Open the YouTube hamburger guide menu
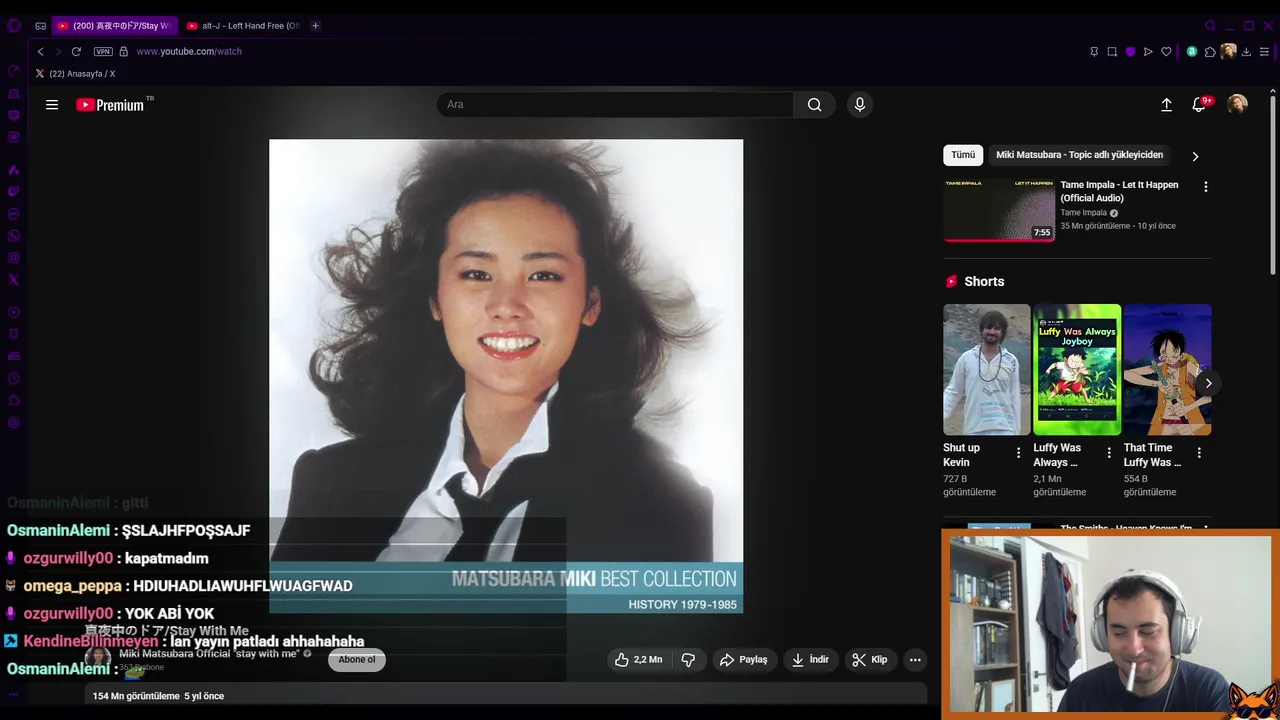This screenshot has width=1280, height=720. (x=52, y=105)
